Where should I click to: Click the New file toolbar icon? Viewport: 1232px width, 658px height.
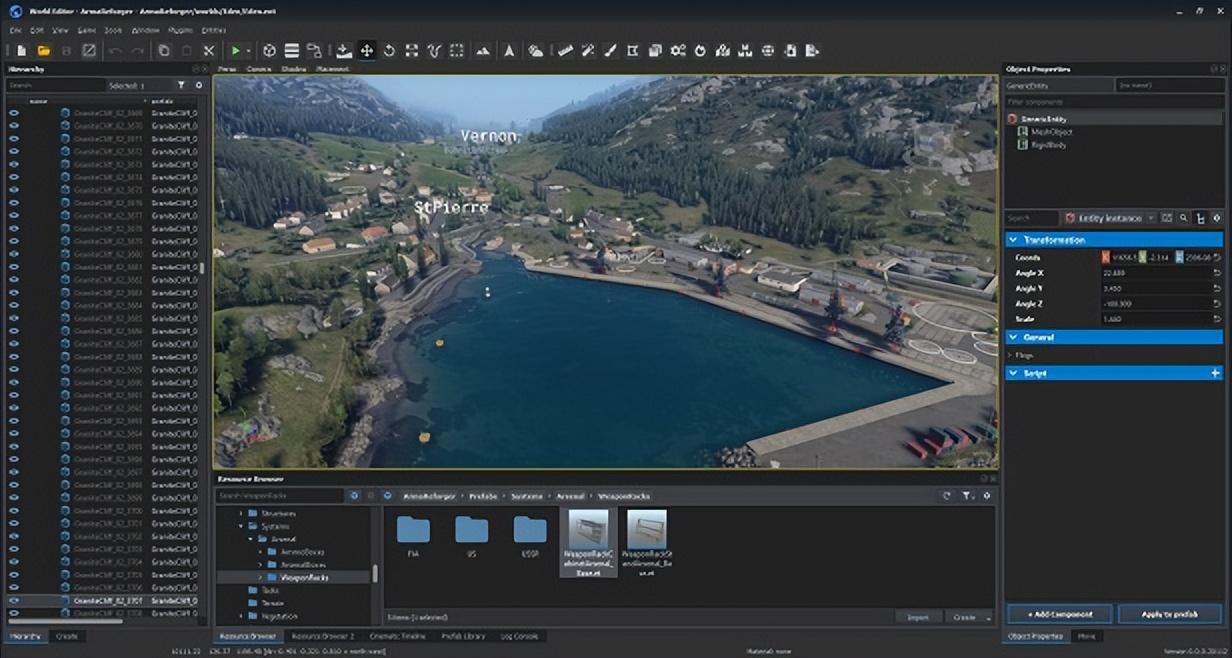[x=21, y=50]
